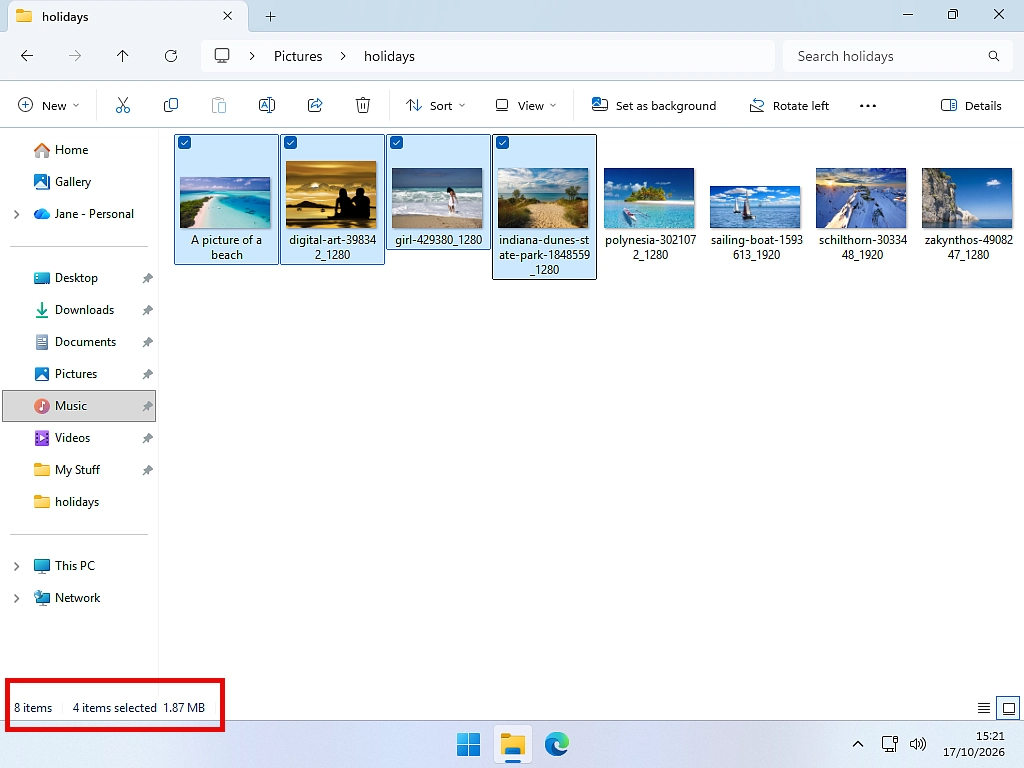Open Downloads in navigation pane
Image resolution: width=1024 pixels, height=768 pixels.
point(84,310)
